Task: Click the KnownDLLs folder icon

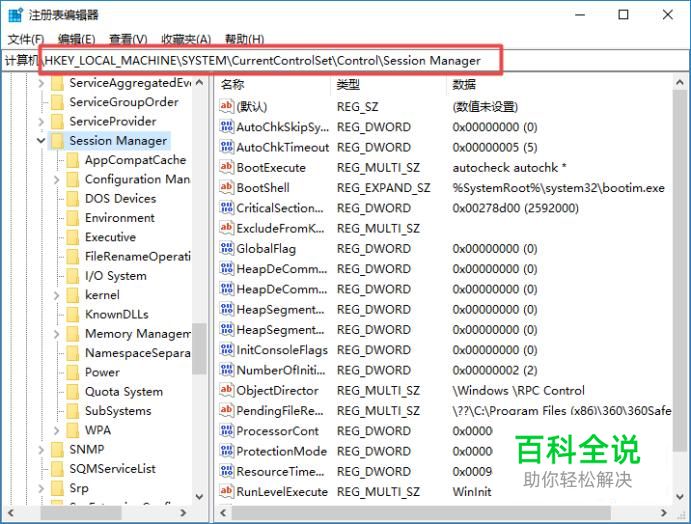Action: (73, 314)
